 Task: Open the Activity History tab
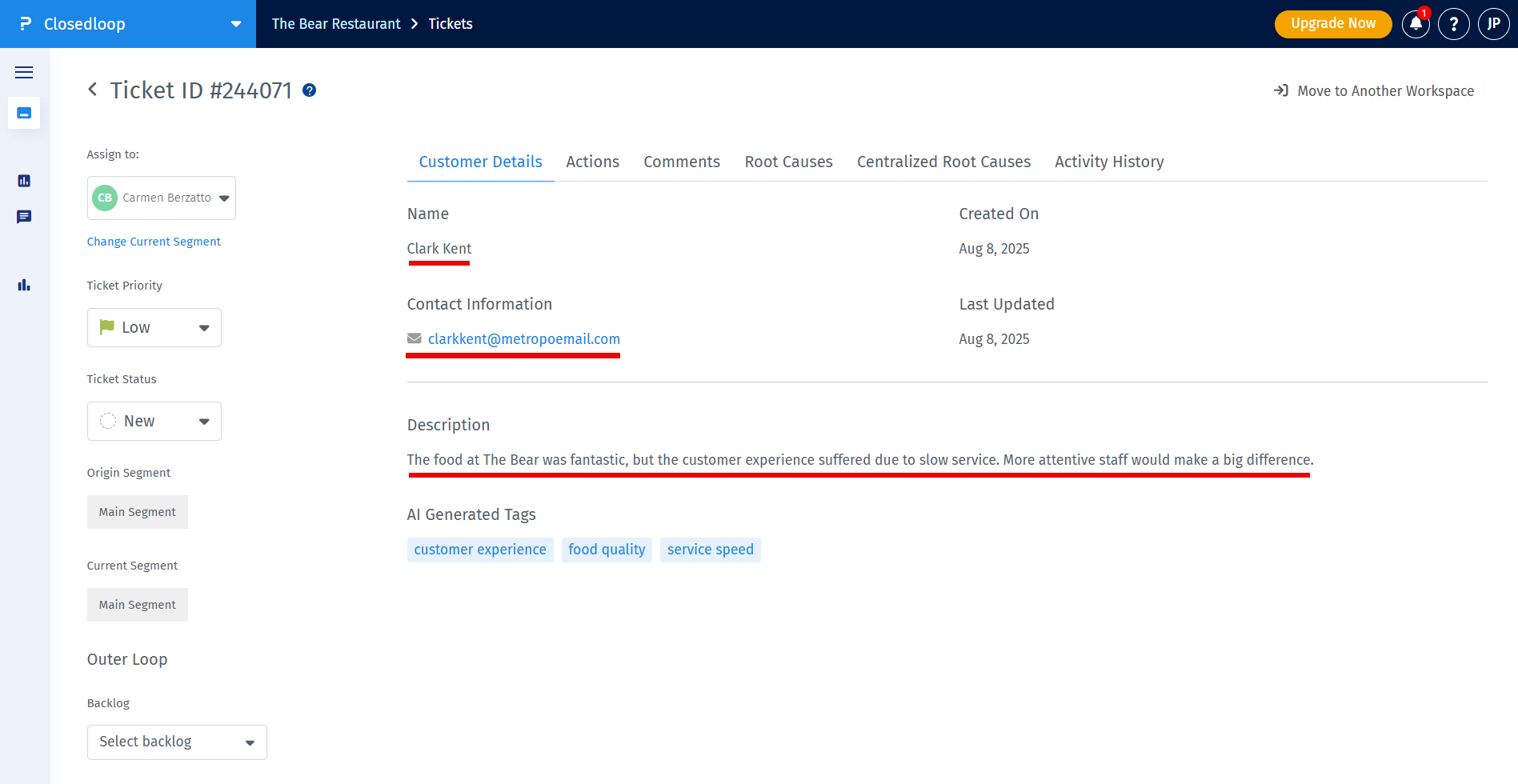[1108, 162]
